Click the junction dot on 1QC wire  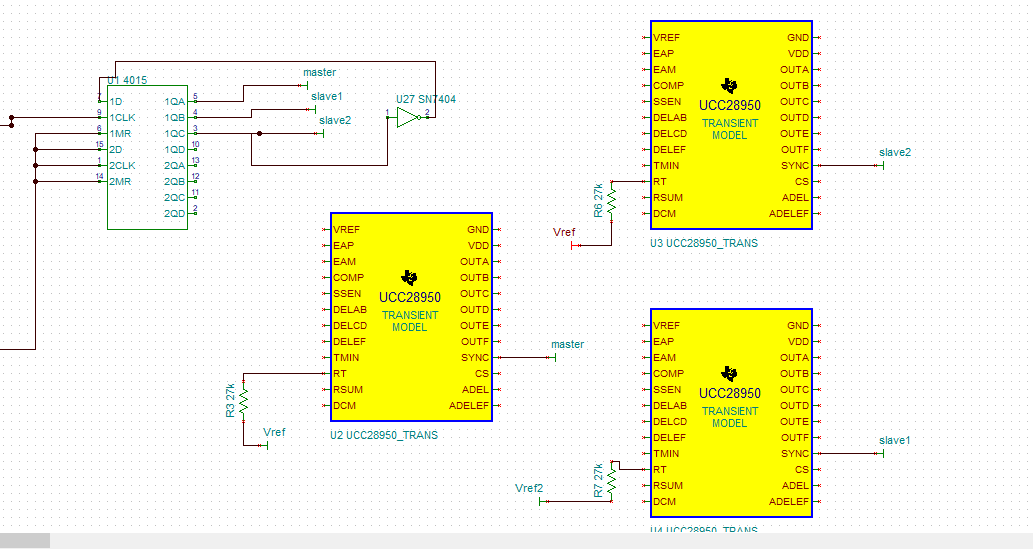pos(260,134)
